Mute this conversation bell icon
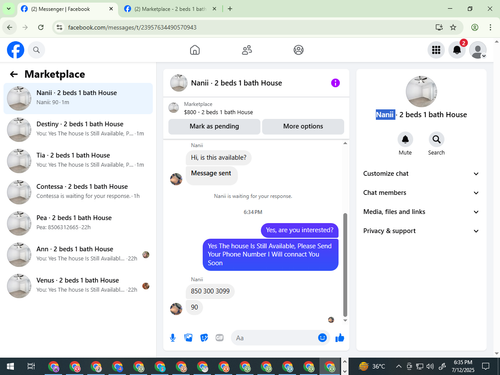The height and width of the screenshot is (375, 500). (x=405, y=139)
